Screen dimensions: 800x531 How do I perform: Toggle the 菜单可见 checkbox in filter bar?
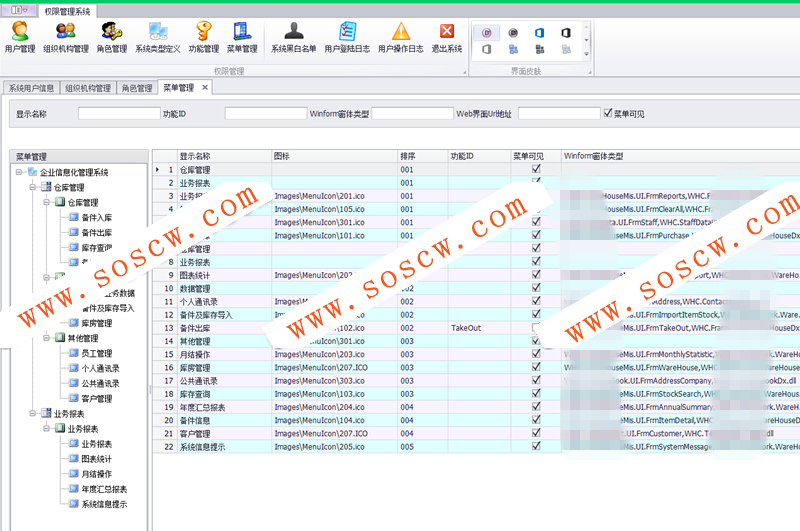point(608,113)
